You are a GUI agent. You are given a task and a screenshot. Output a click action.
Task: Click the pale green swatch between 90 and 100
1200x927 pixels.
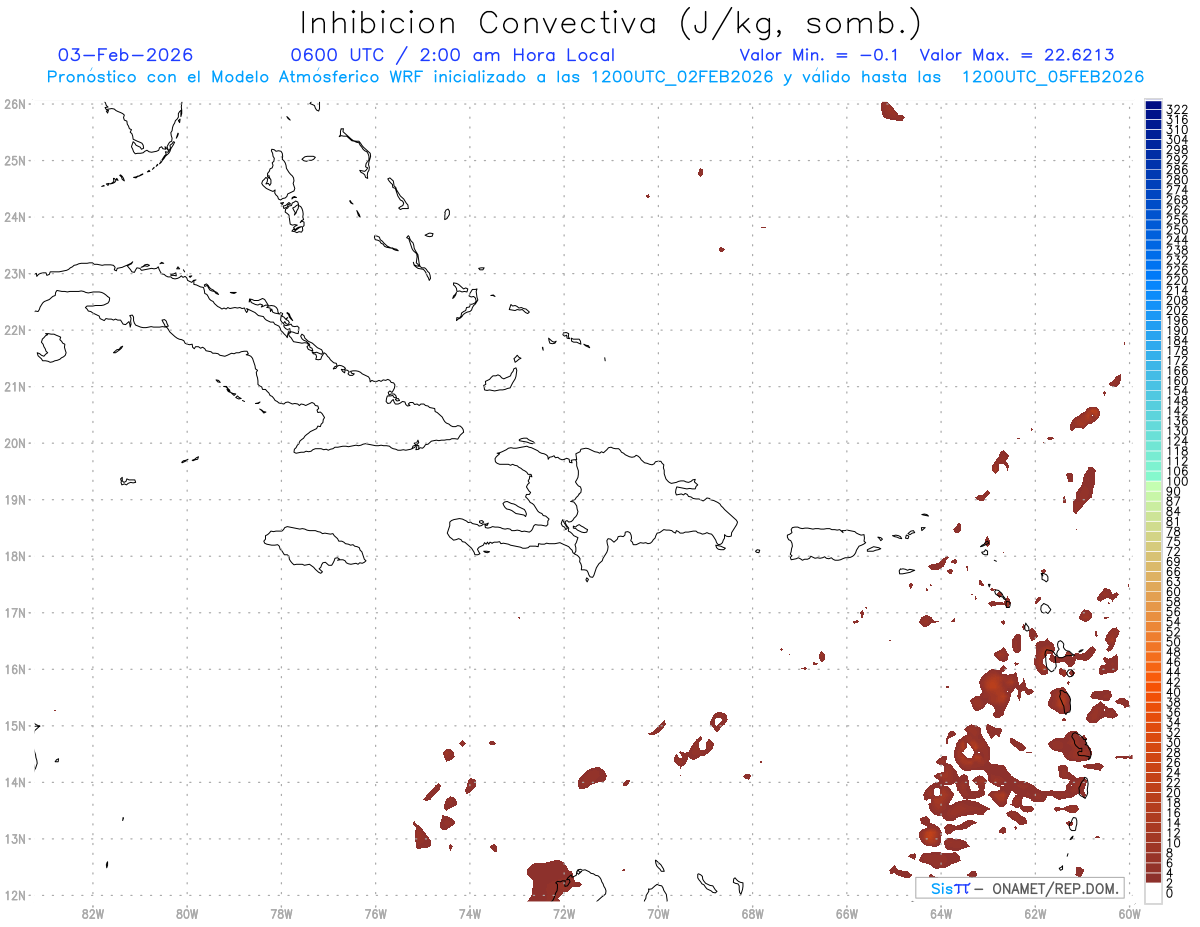click(x=1154, y=486)
